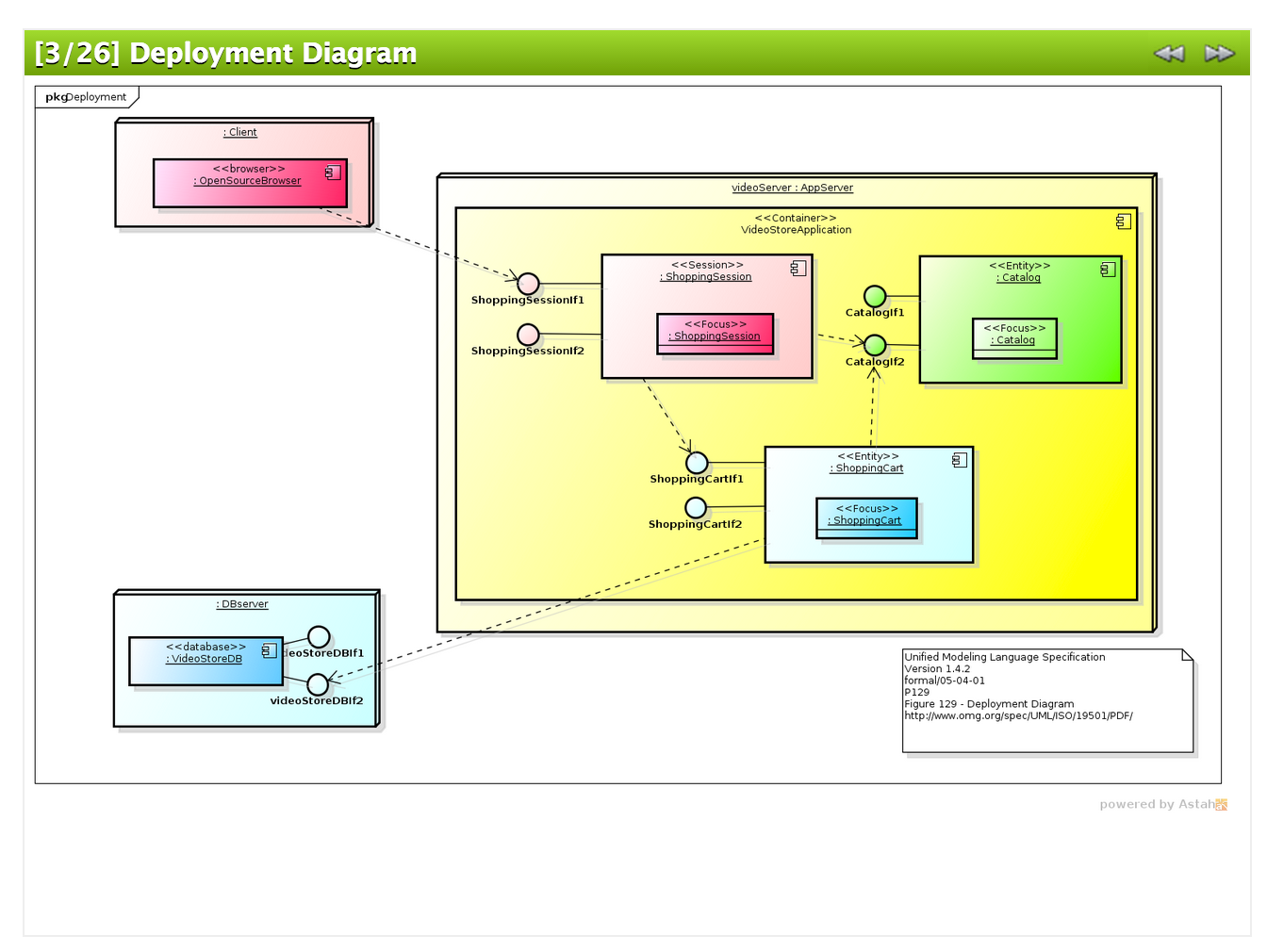Screen dimensions: 1267x952
Task: Click the CatalogIf1 green interface circle
Action: click(x=875, y=297)
